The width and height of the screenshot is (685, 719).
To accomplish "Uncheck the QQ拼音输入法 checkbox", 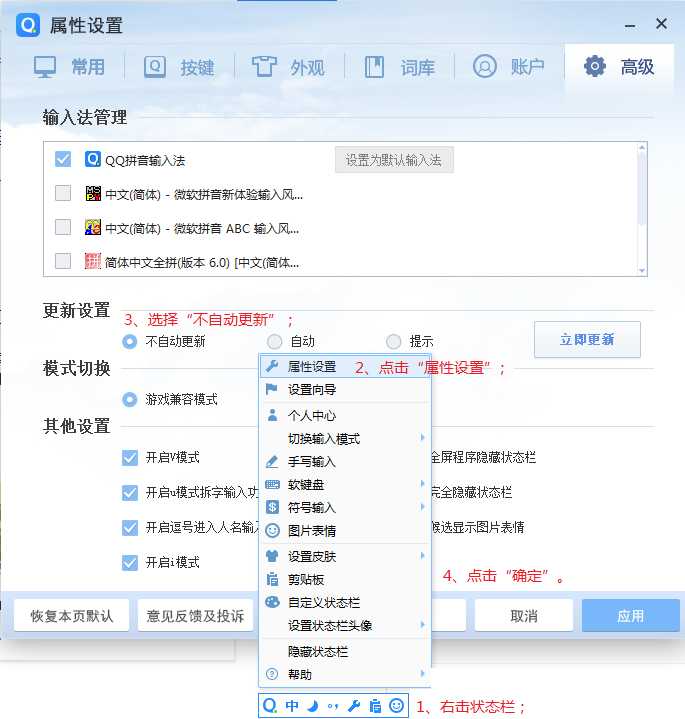I will [x=63, y=160].
